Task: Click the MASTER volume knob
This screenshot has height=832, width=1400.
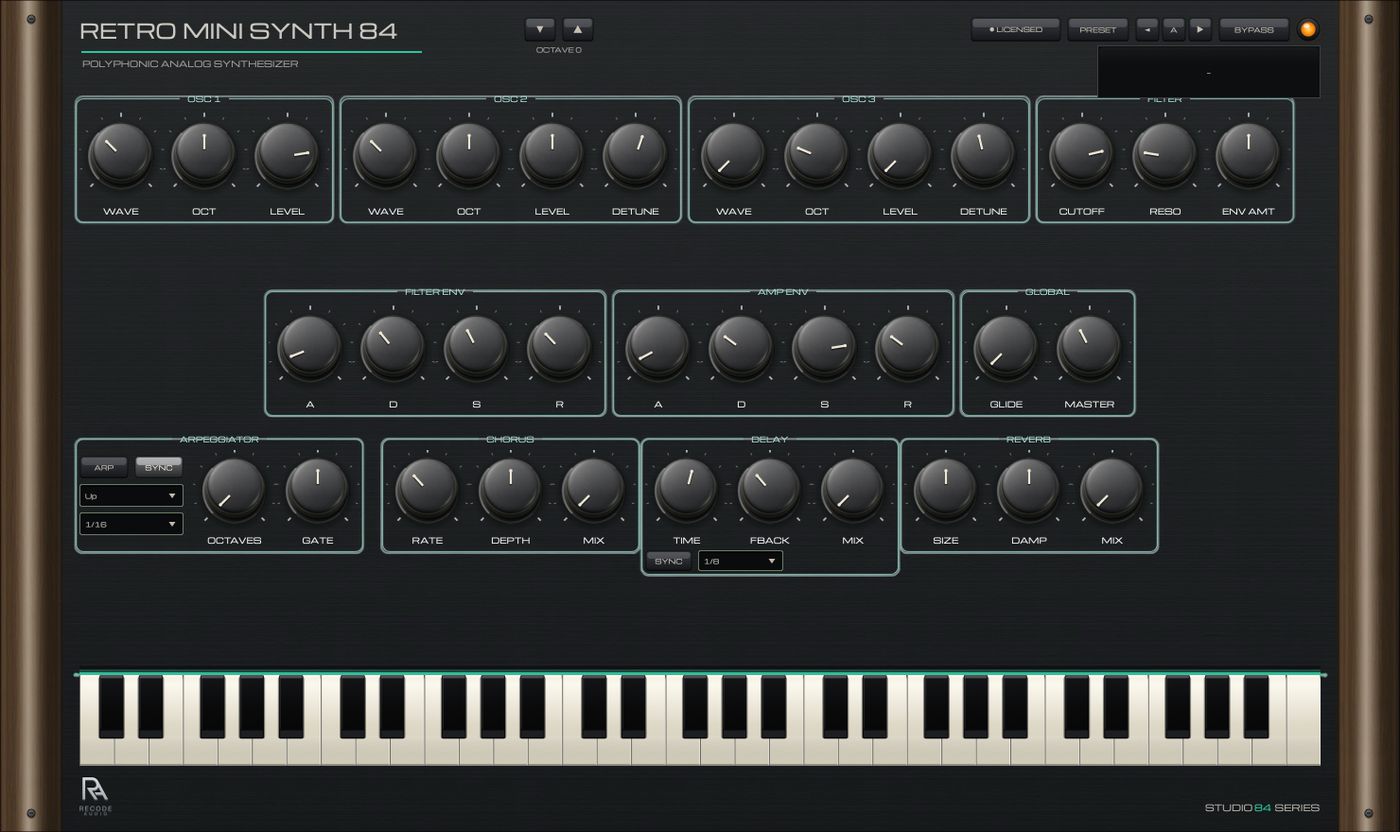Action: [x=1089, y=347]
